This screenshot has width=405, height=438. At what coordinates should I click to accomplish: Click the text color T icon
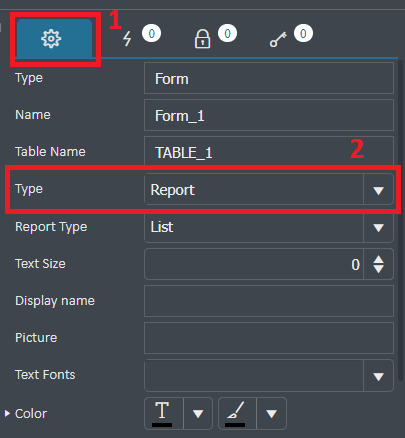[163, 413]
